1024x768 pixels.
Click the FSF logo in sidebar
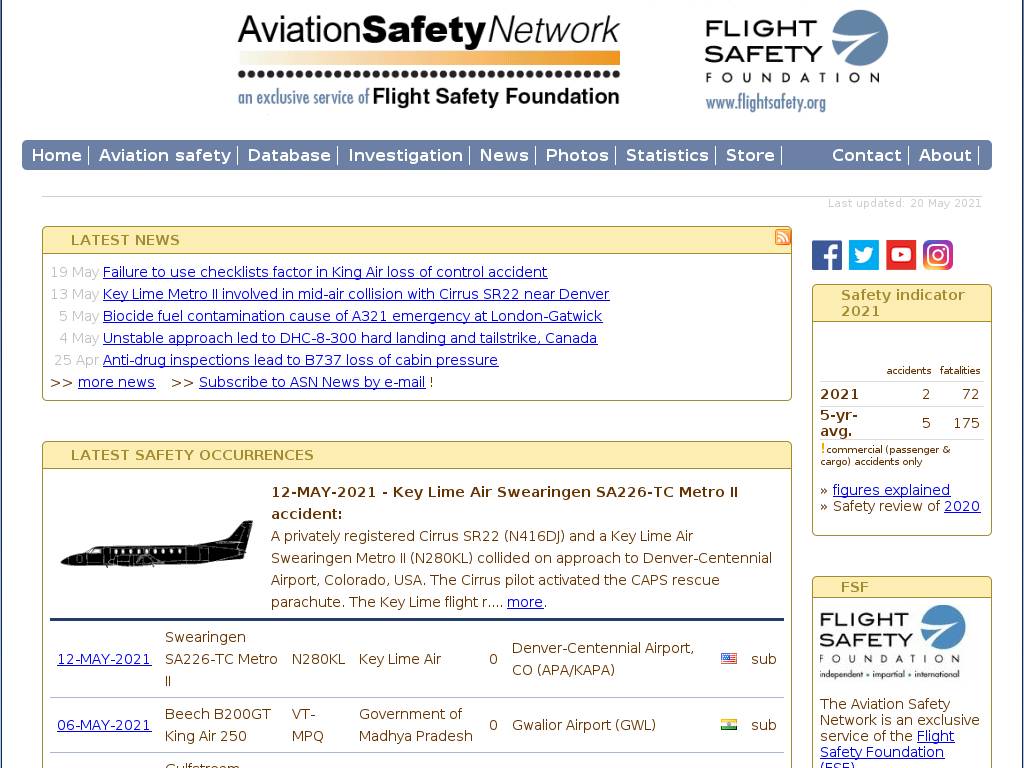[892, 641]
